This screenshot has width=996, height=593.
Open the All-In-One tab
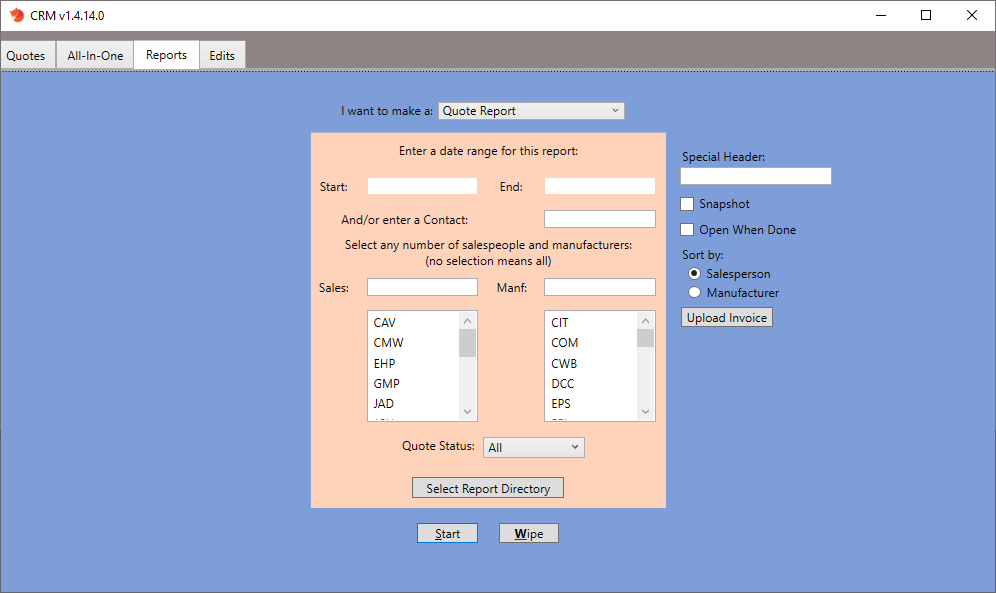[x=95, y=55]
